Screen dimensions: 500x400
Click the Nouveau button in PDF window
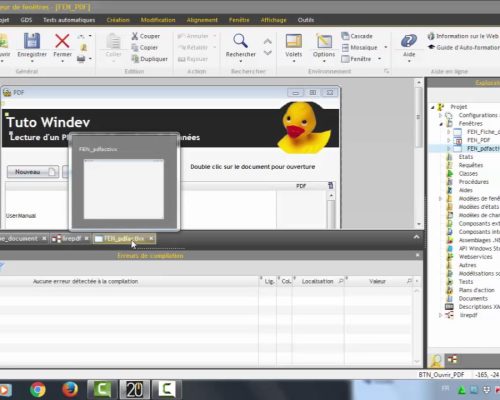click(x=33, y=172)
